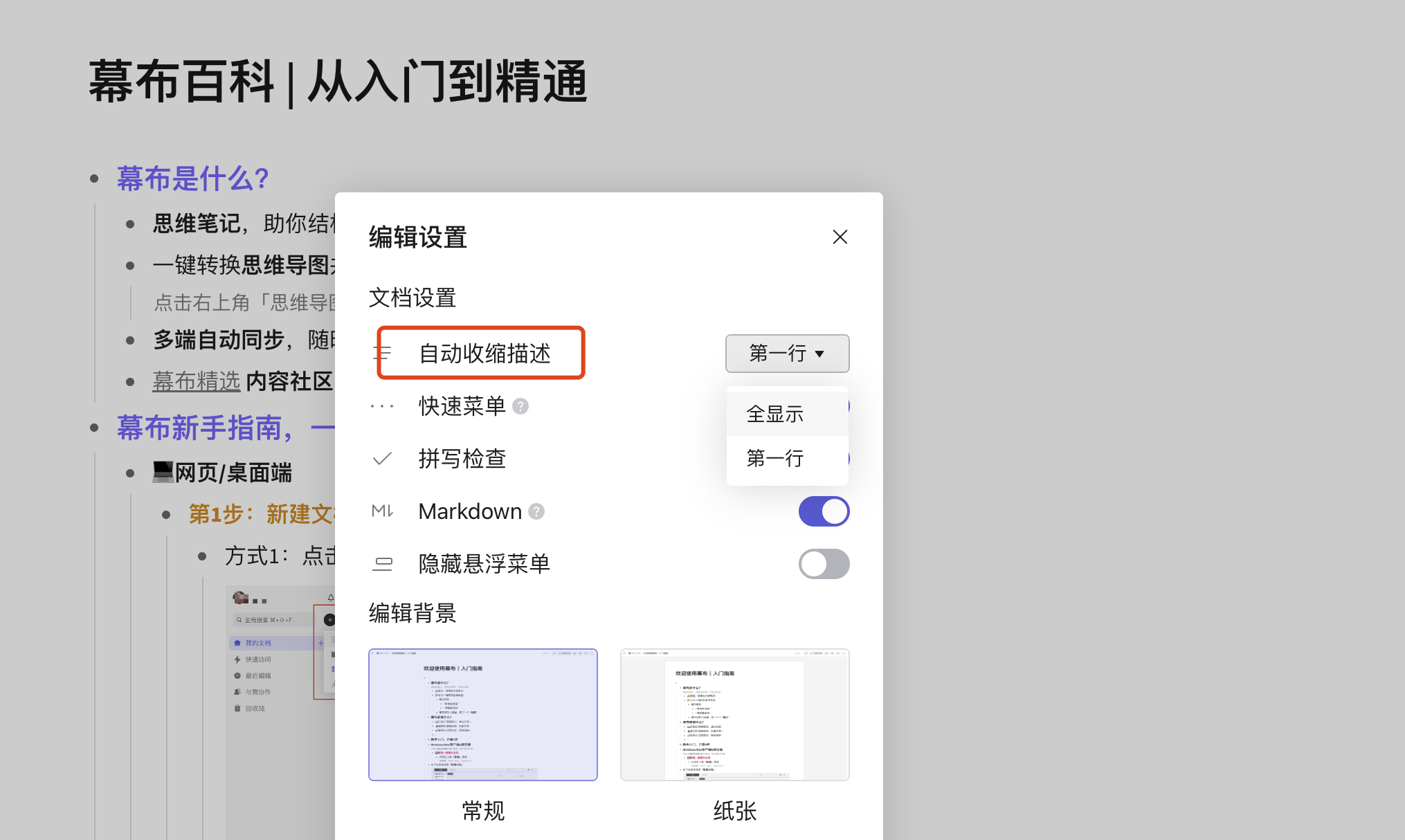Choose 全显示 from the dropdown list

787,414
